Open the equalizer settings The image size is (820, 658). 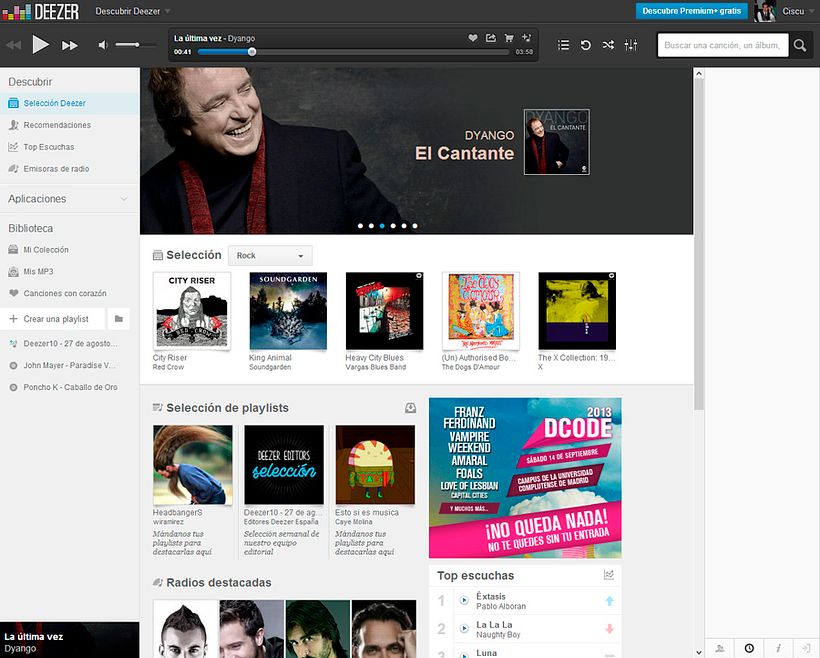[631, 45]
